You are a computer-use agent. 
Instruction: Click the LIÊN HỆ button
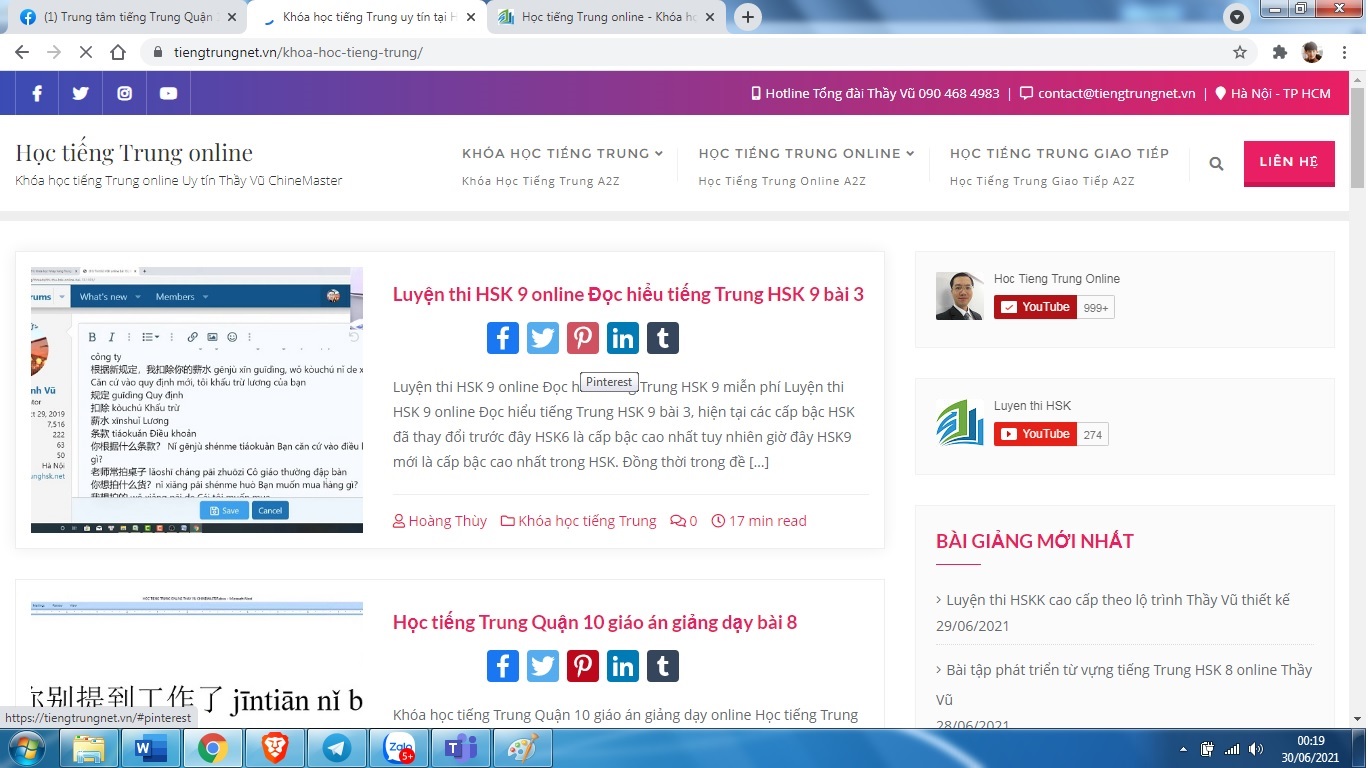(x=1289, y=163)
